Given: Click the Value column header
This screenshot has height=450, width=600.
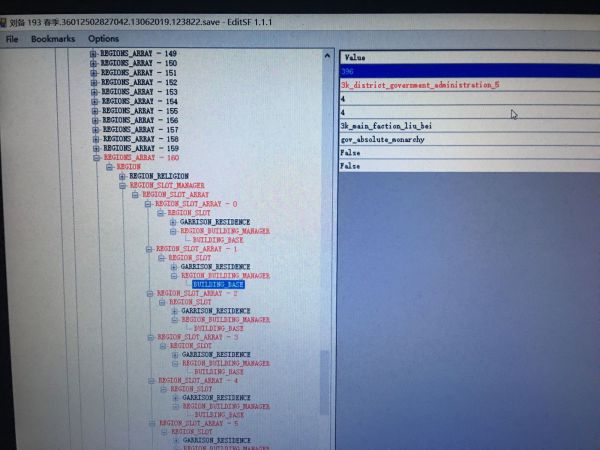Looking at the screenshot, I should [x=355, y=58].
